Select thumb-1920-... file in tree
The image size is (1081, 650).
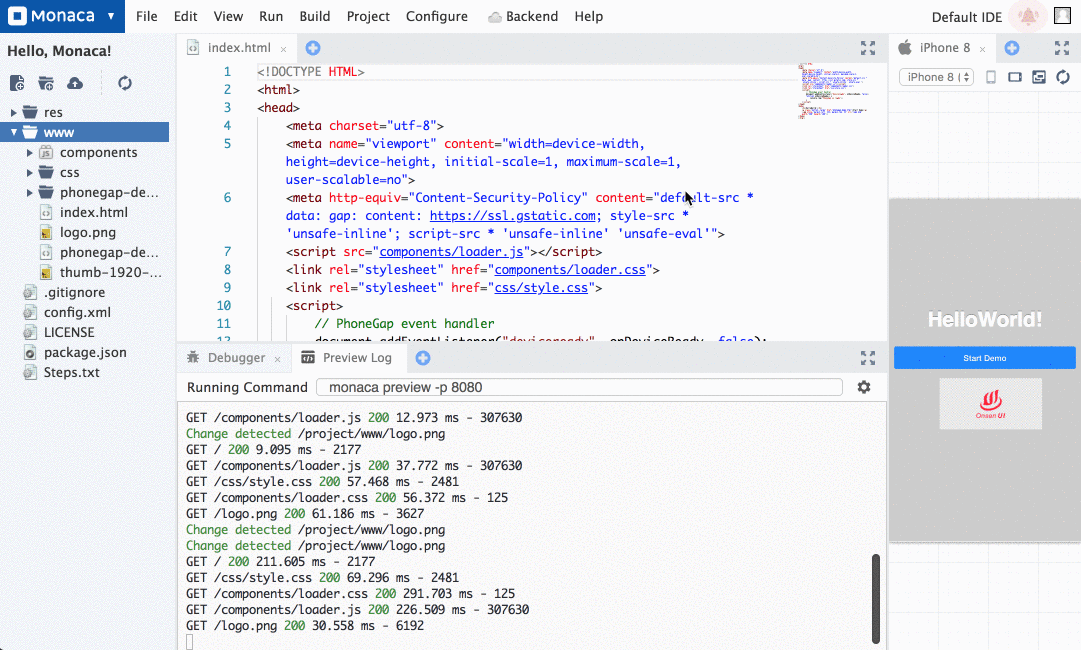point(110,272)
